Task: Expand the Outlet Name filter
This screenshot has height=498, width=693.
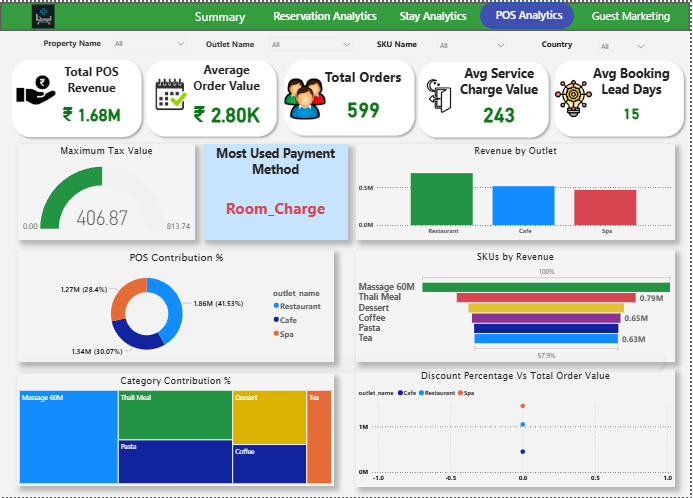Action: [309, 45]
